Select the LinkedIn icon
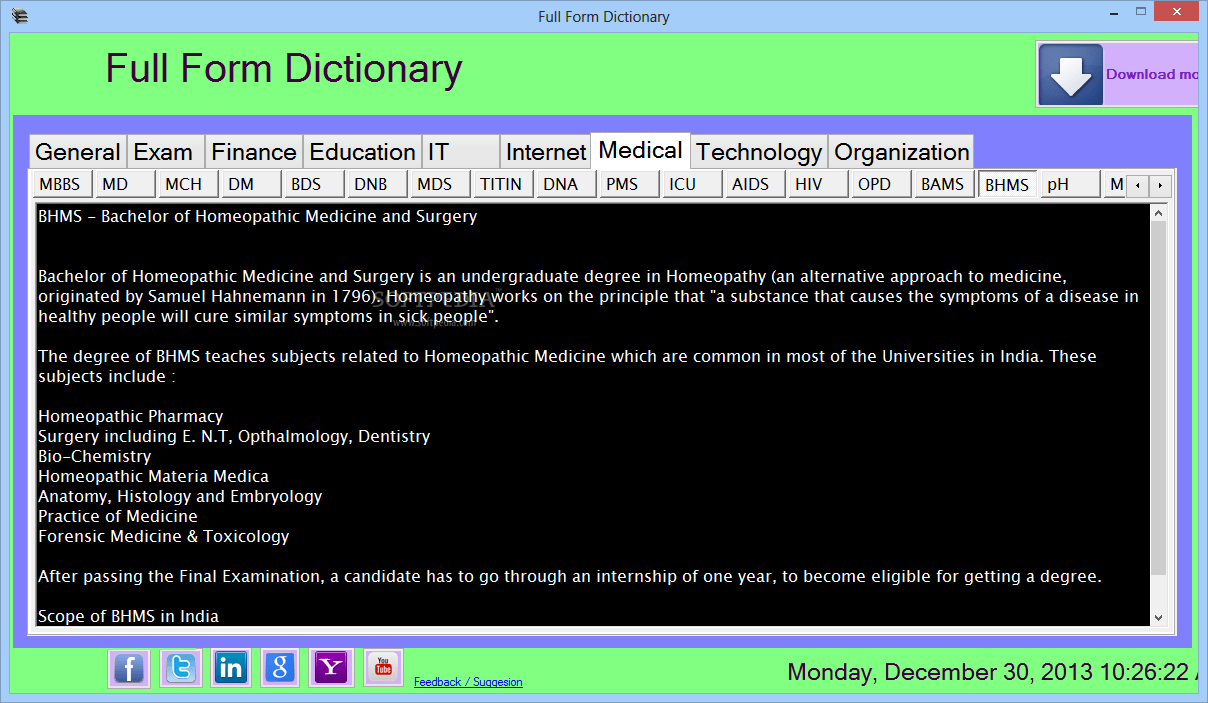The height and width of the screenshot is (703, 1208). [x=230, y=668]
